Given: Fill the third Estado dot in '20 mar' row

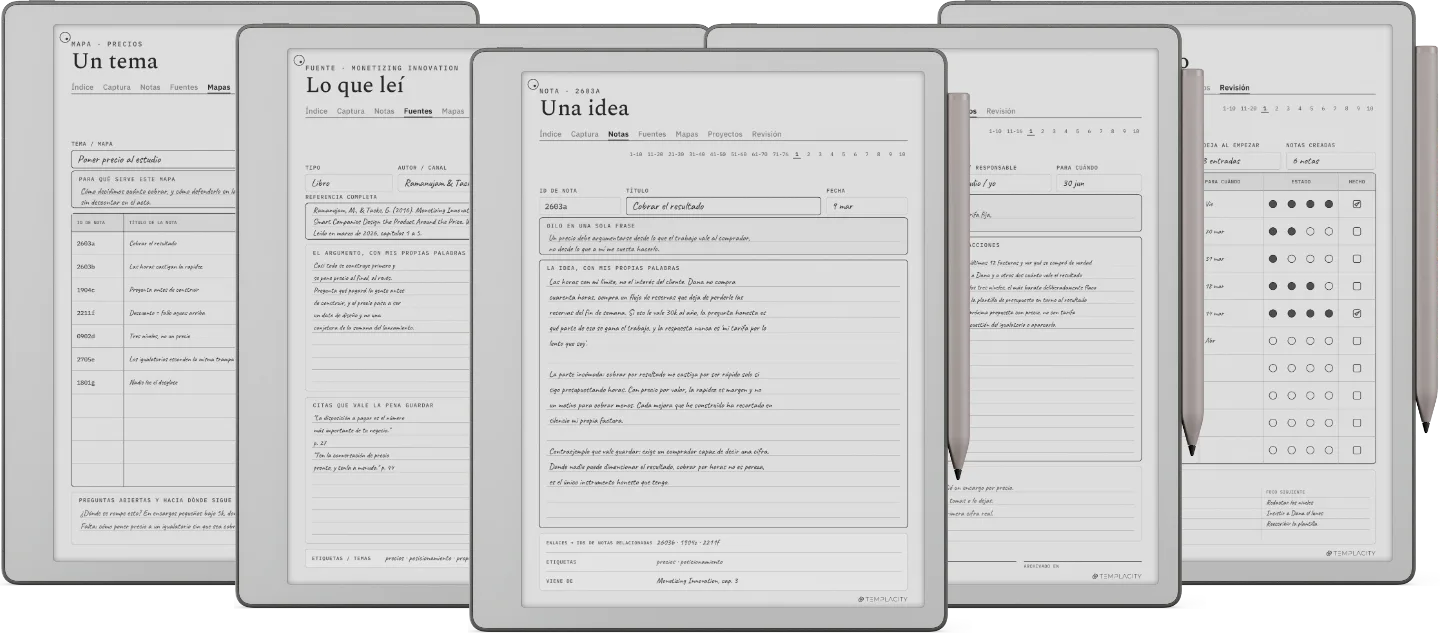Looking at the screenshot, I should pos(1310,231).
